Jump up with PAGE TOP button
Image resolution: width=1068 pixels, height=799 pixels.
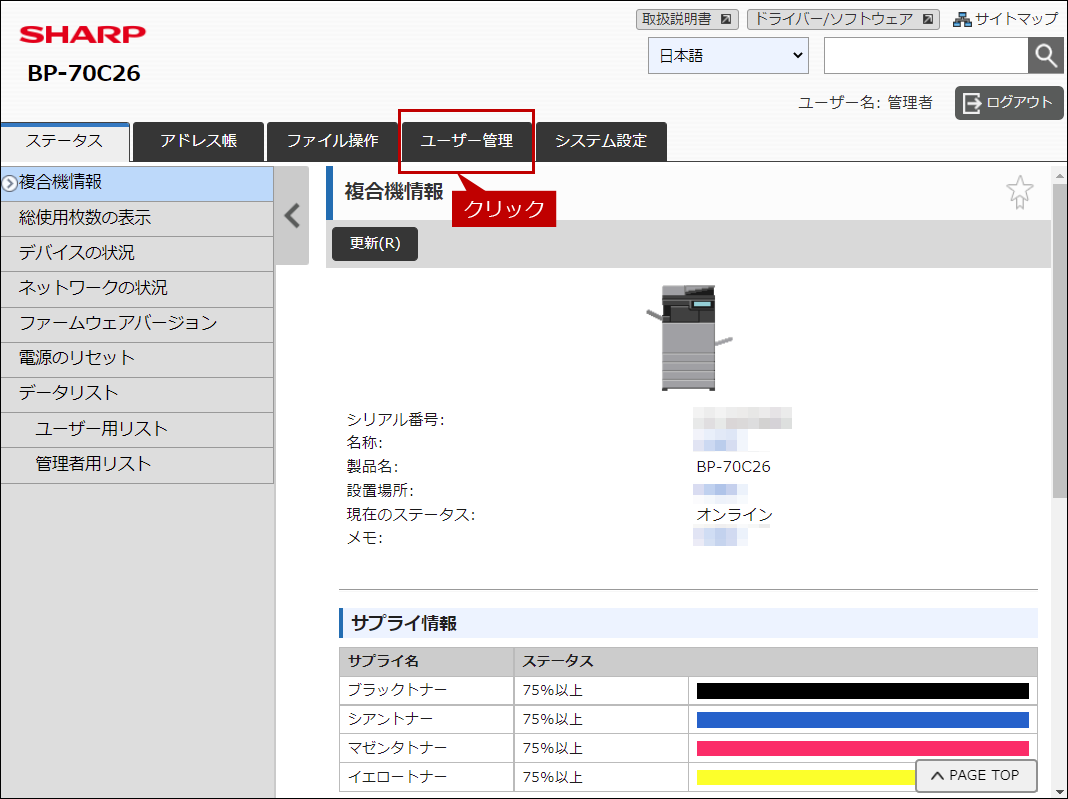975,775
